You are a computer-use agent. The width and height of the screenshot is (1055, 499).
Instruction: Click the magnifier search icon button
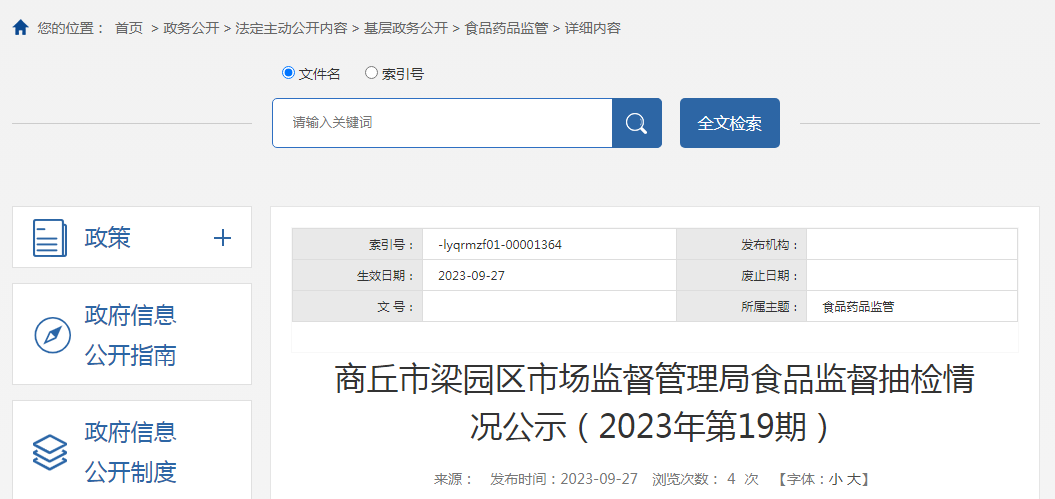pyautogui.click(x=636, y=123)
